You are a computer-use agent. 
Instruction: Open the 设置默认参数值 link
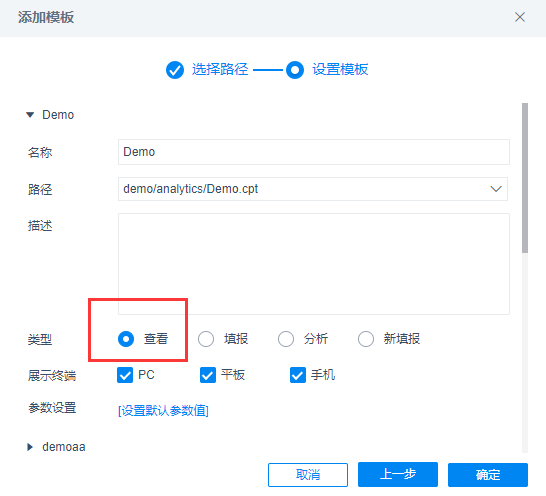[x=163, y=411]
